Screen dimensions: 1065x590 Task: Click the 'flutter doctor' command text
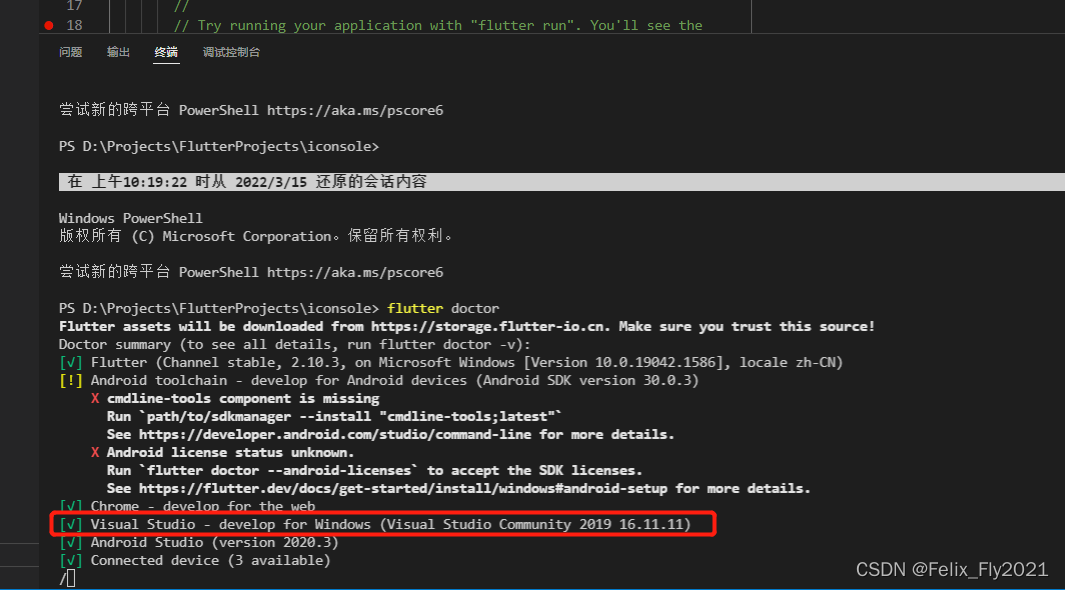click(443, 308)
